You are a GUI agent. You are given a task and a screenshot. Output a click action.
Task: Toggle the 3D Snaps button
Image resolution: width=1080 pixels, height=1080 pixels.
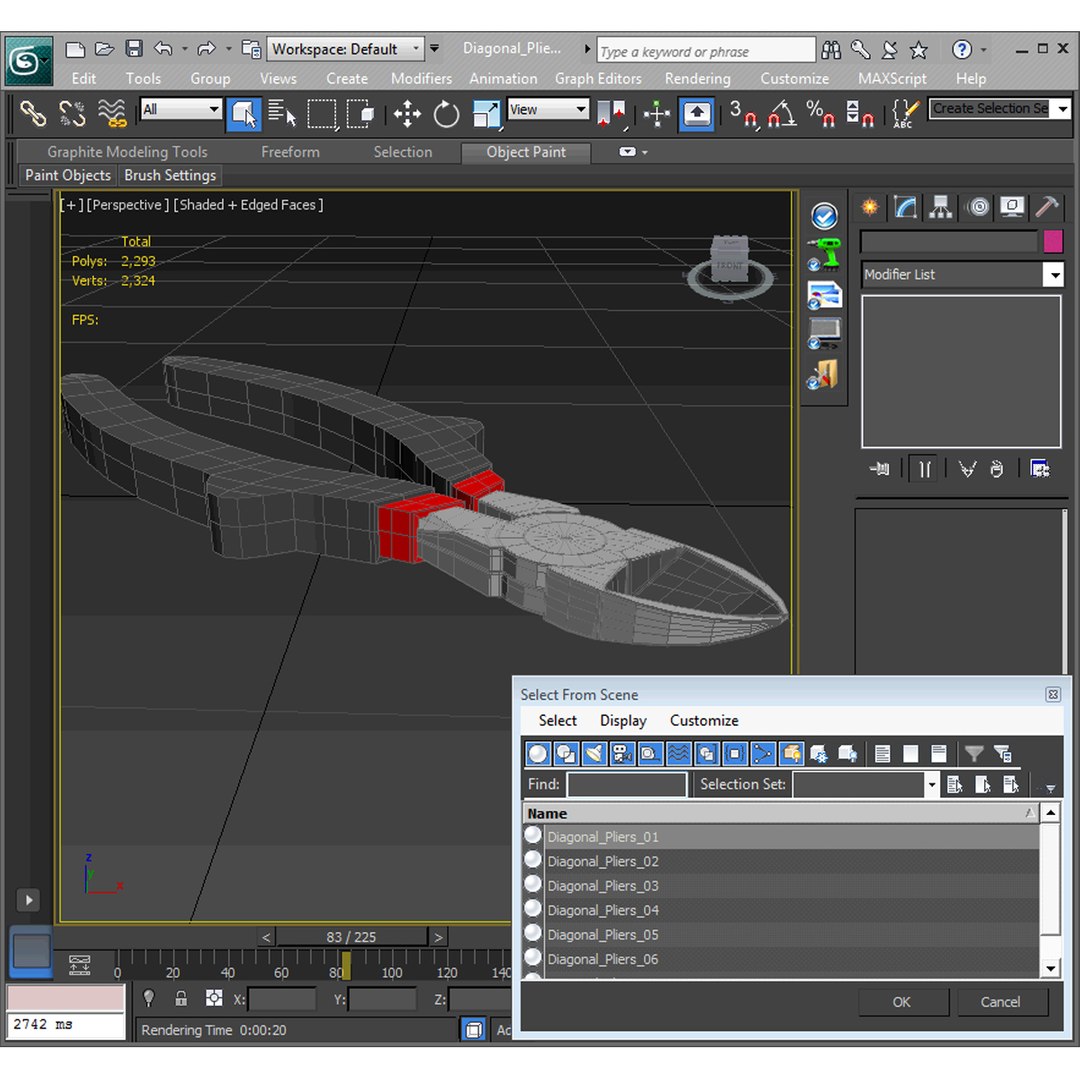(x=743, y=114)
